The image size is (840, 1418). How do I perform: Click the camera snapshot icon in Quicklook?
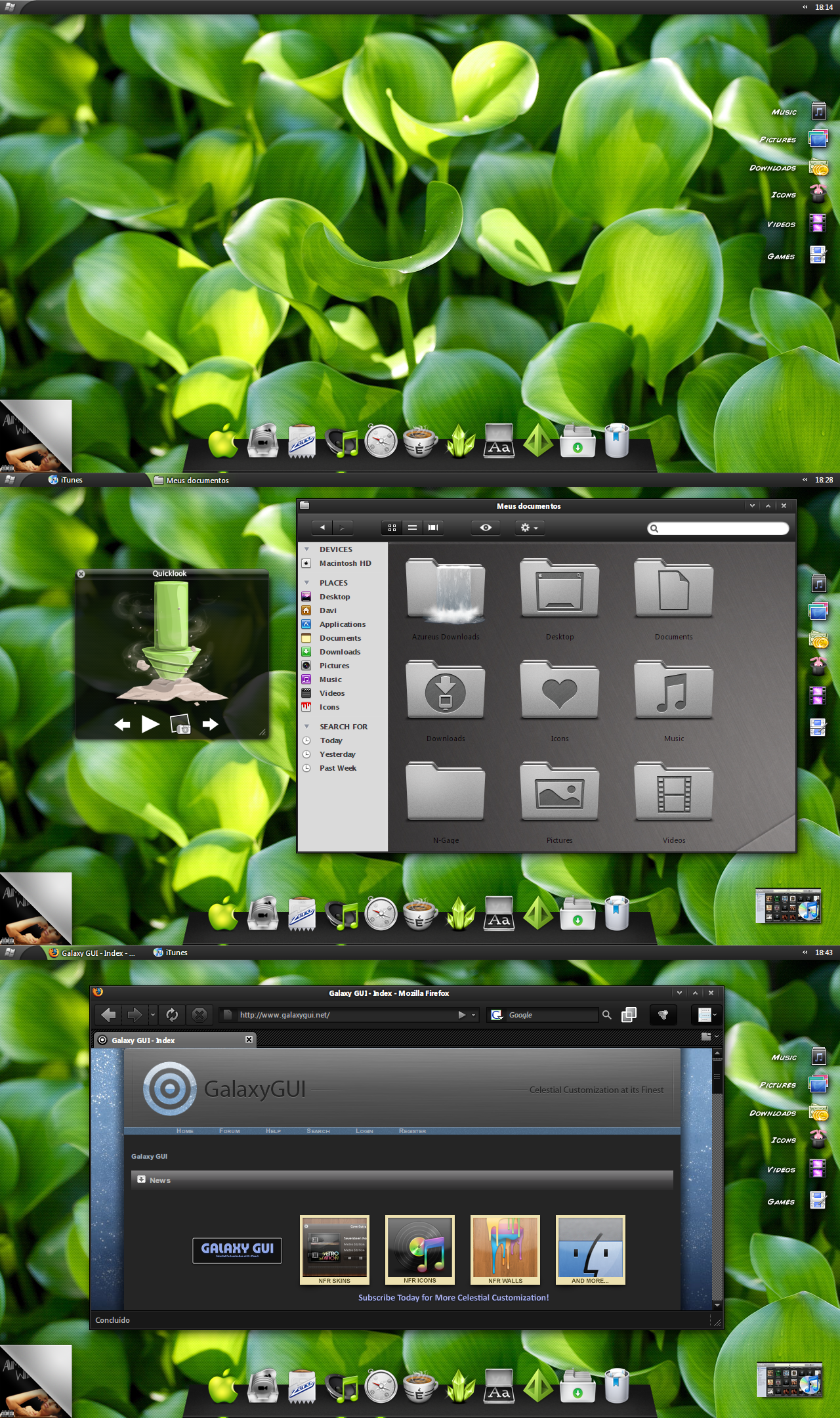click(x=180, y=724)
